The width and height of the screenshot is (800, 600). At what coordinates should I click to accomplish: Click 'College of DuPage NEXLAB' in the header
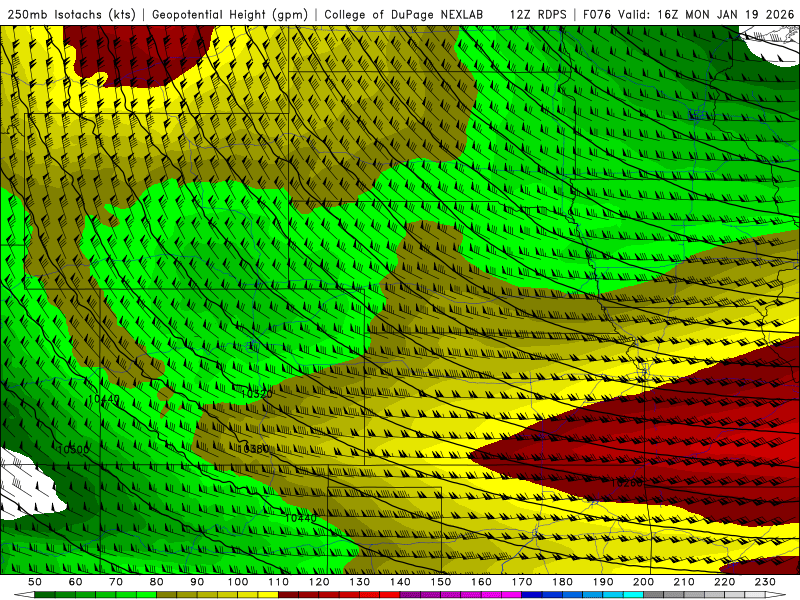pyautogui.click(x=403, y=14)
